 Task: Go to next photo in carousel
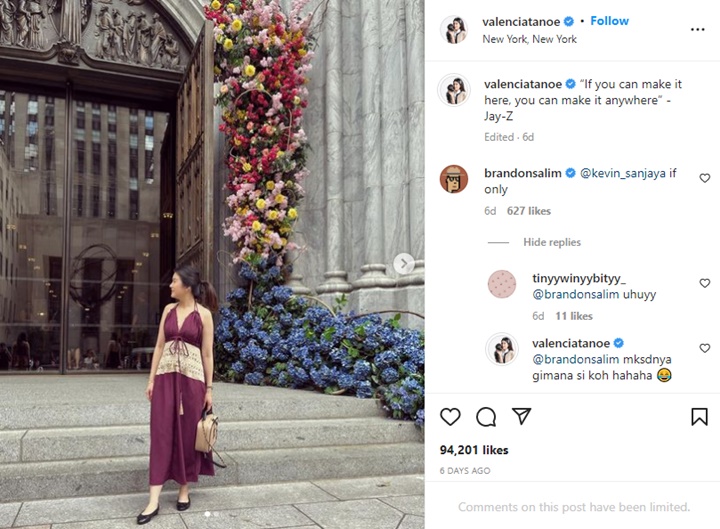point(403,264)
